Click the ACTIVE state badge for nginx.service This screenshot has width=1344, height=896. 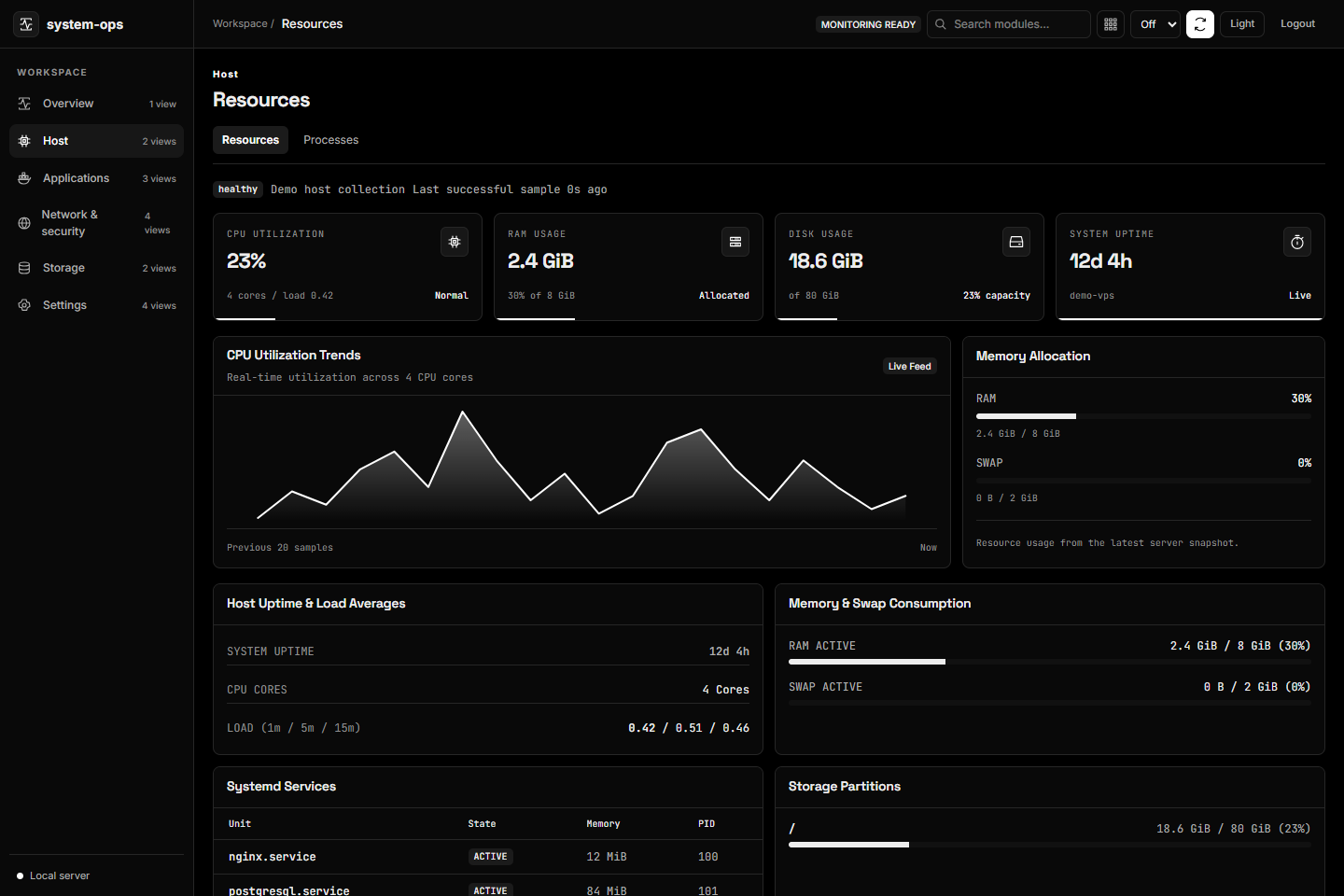tap(491, 857)
